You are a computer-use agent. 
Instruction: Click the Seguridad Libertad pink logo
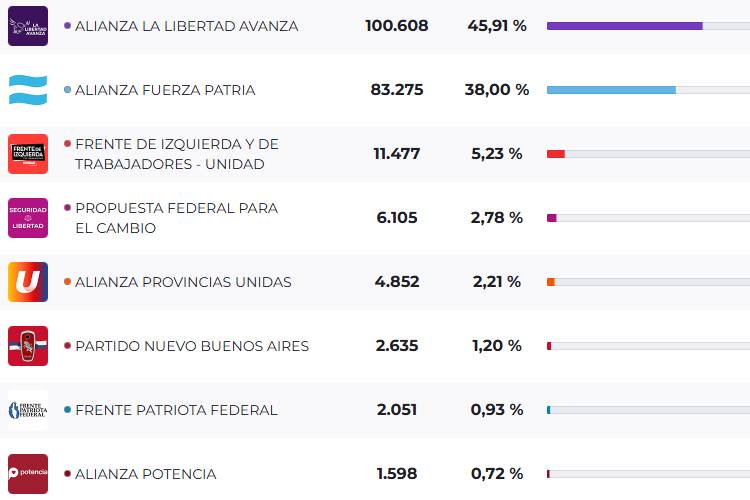coord(27,218)
